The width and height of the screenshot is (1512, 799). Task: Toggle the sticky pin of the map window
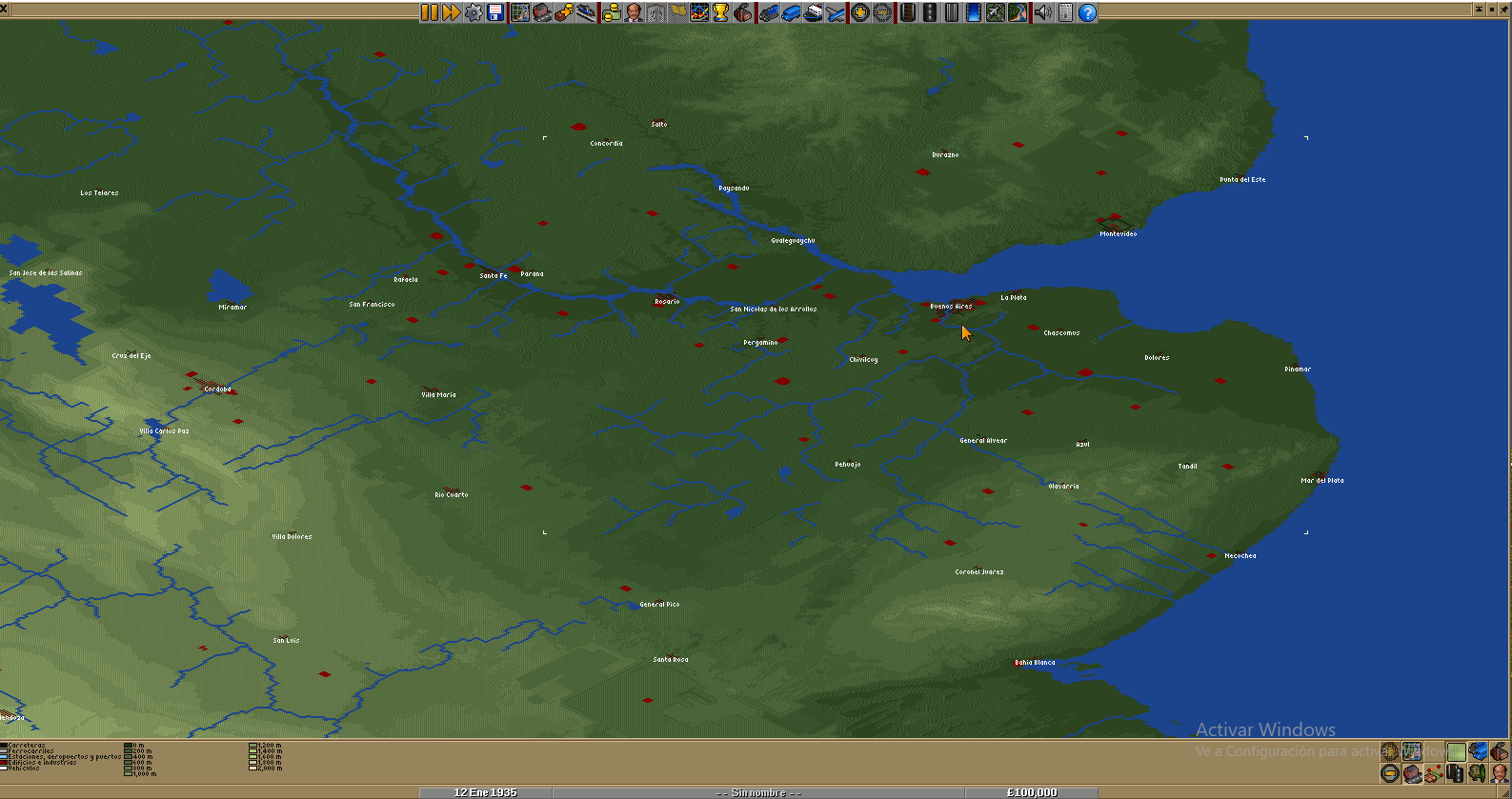click(1504, 9)
